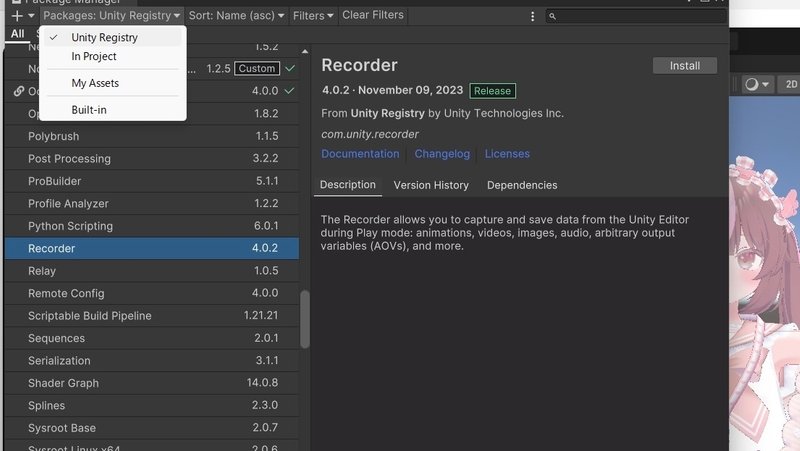Click the plus add package icon
Image resolution: width=800 pixels, height=451 pixels.
point(17,16)
